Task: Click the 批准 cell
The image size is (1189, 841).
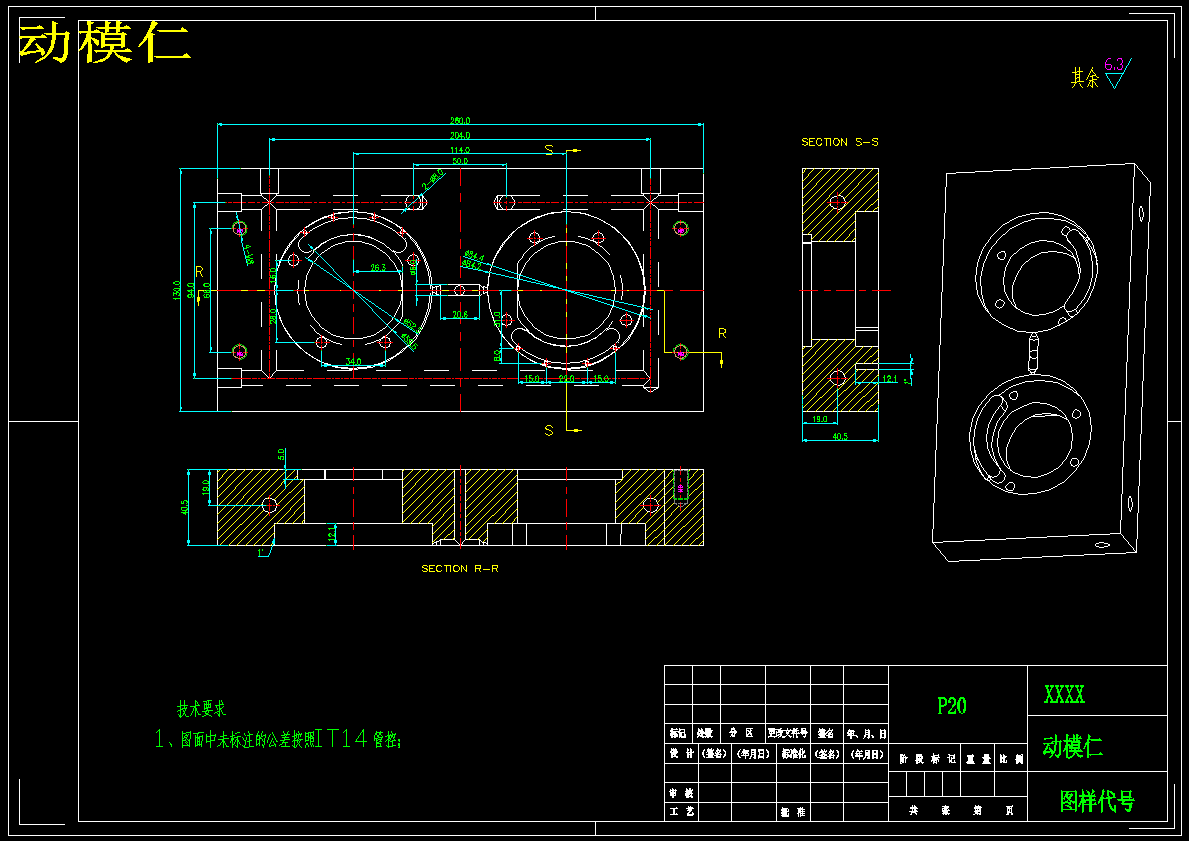Action: 793,811
